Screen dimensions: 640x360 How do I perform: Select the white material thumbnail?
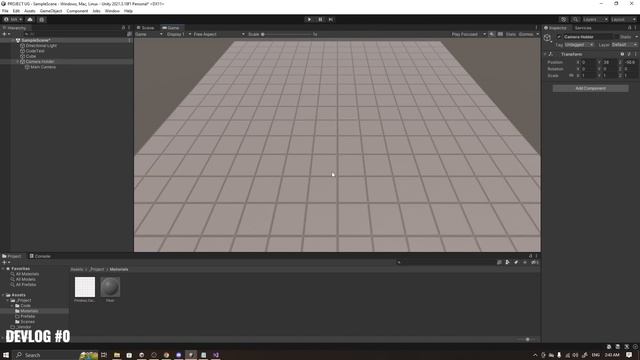coord(85,287)
